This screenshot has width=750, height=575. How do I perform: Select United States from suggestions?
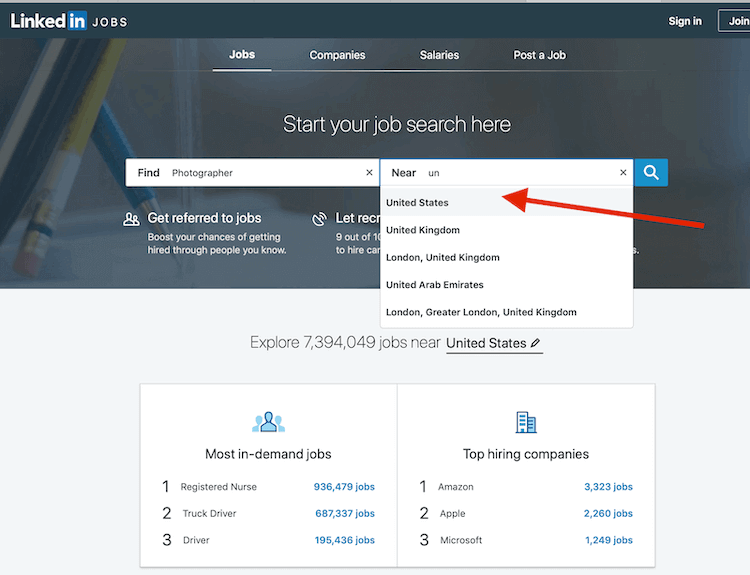point(417,203)
